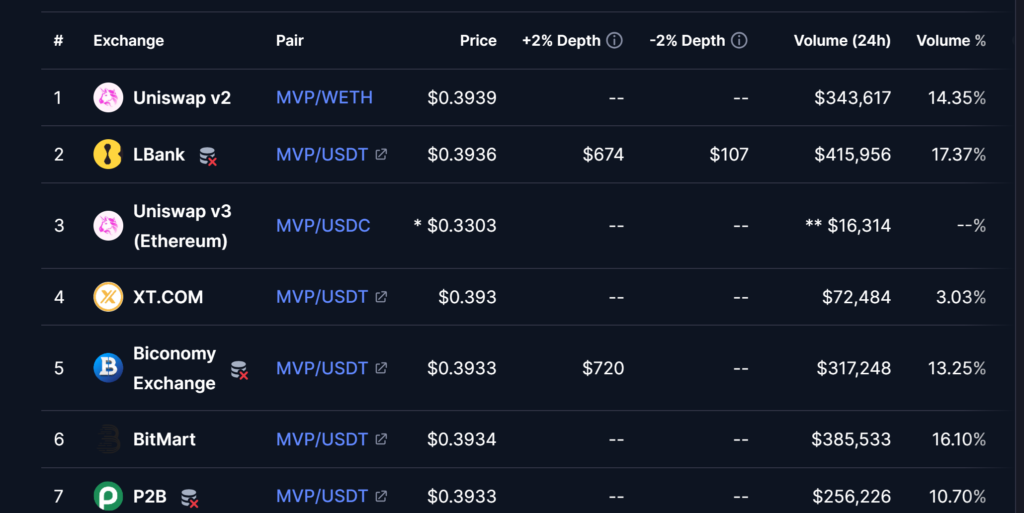This screenshot has height=513, width=1024.
Task: Open the MVP/WETH pair on Uniswap v2
Action: pos(324,98)
